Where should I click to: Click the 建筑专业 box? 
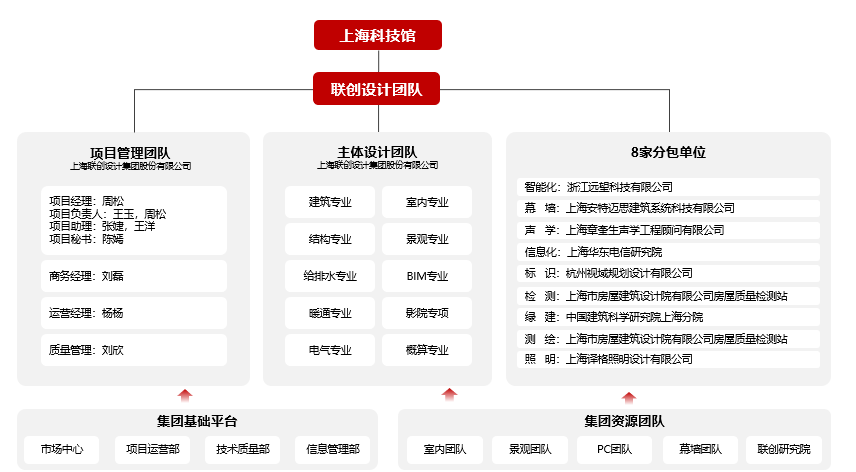[330, 202]
